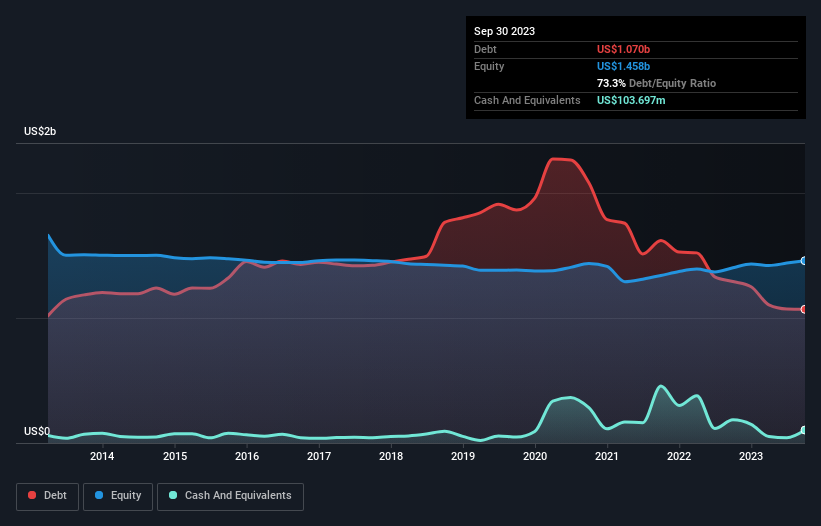Viewport: 821px width, 526px height.
Task: Click the 2019 x-axis label
Action: click(463, 456)
